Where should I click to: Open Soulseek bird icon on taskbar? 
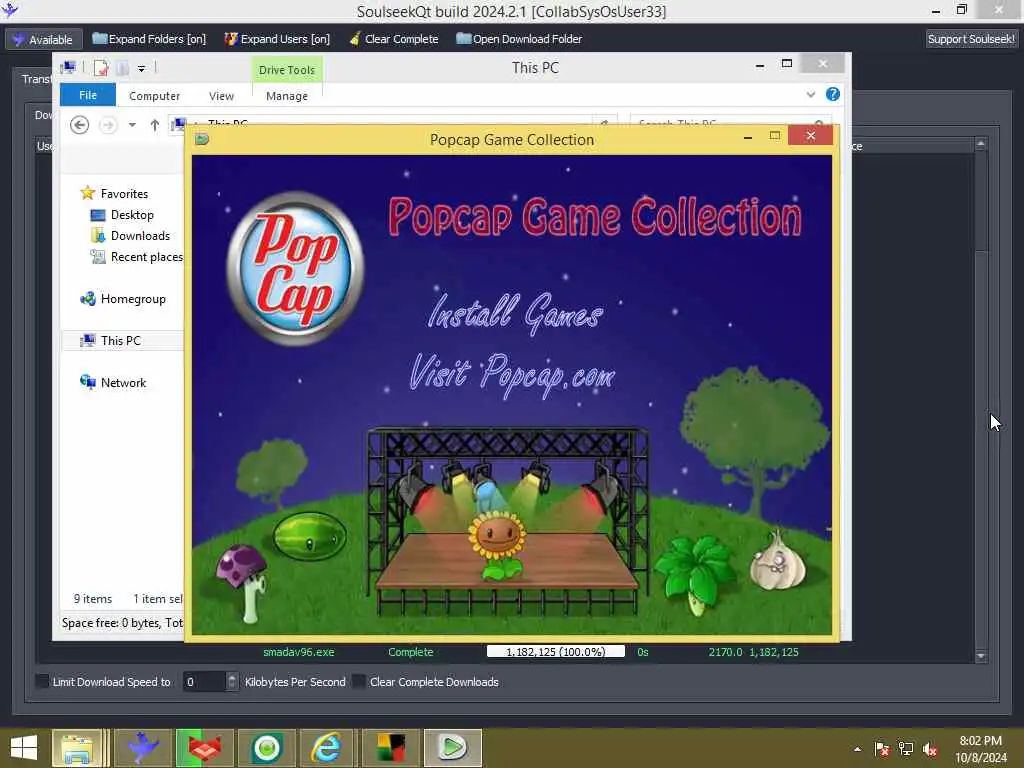tap(142, 748)
